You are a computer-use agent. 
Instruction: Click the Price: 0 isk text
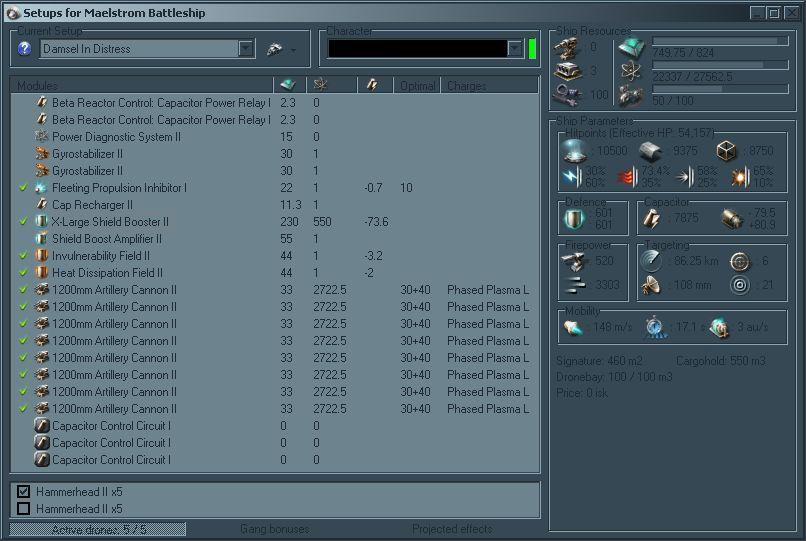(582, 393)
